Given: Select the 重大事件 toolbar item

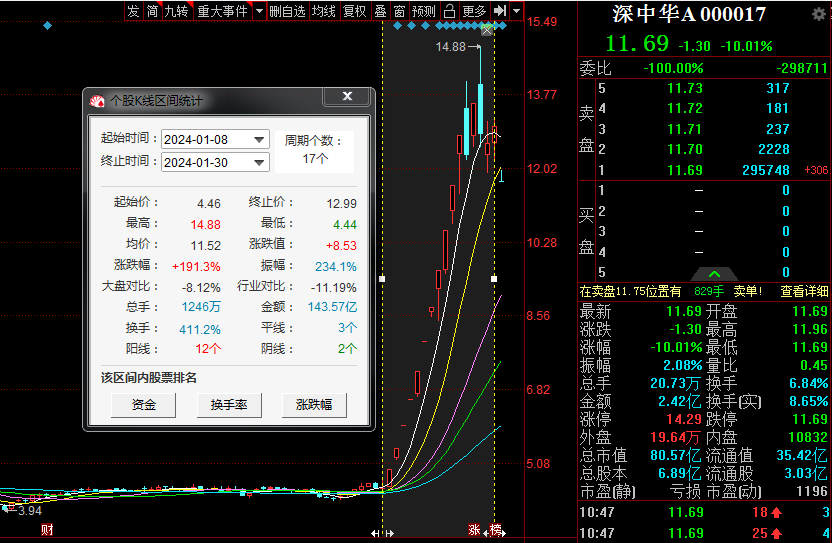Looking at the screenshot, I should coord(222,11).
